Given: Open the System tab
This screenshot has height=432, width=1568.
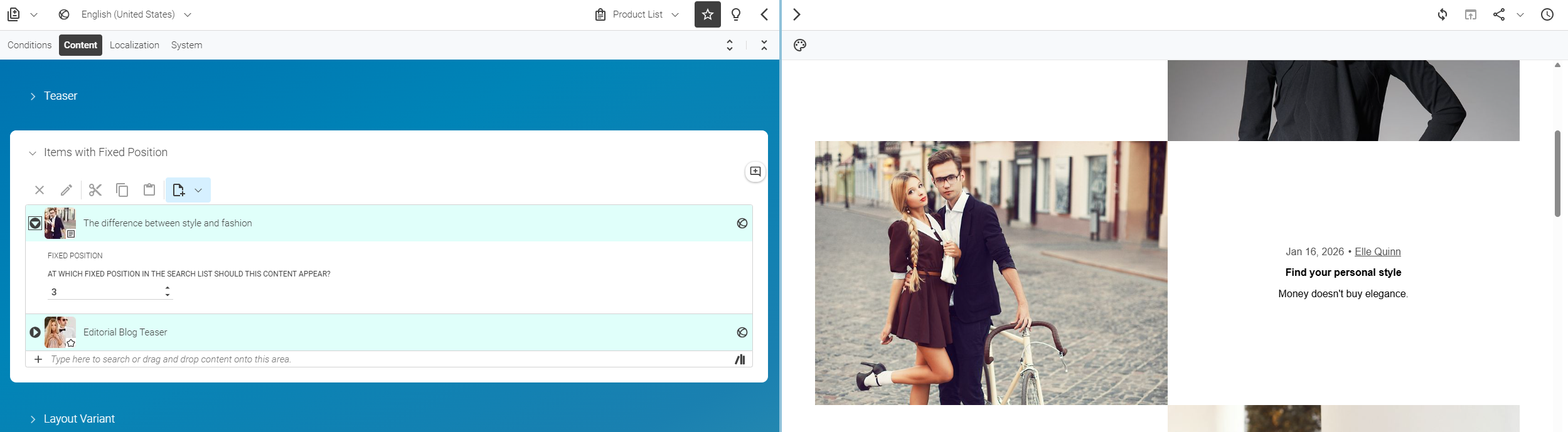Looking at the screenshot, I should [186, 45].
